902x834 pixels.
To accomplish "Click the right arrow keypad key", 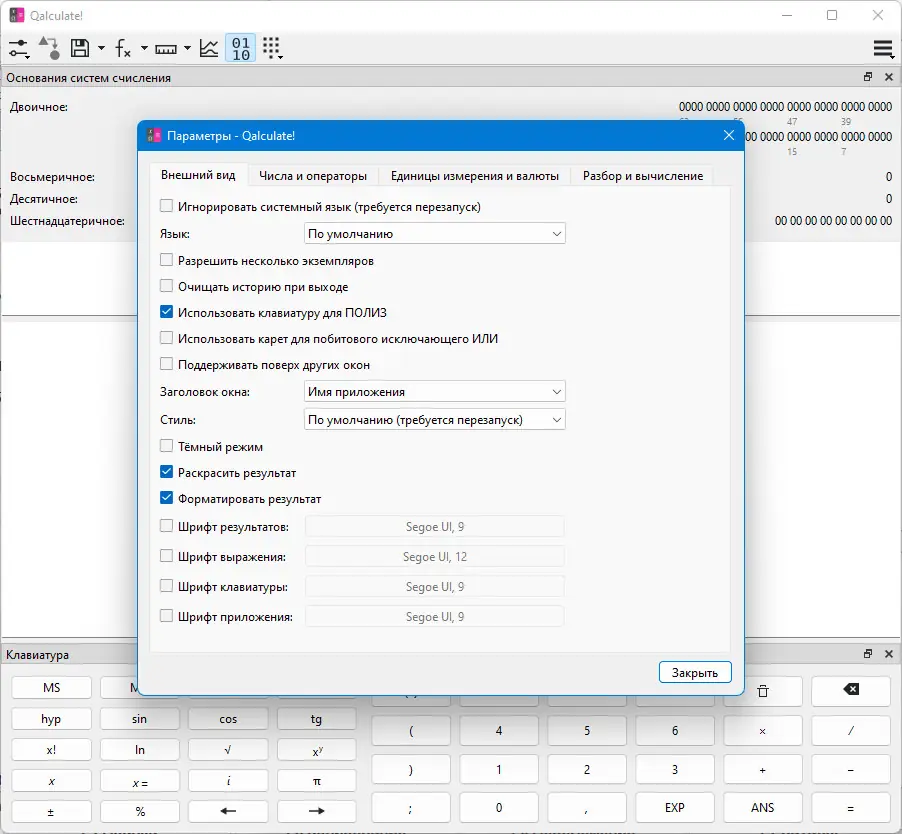I will [316, 811].
